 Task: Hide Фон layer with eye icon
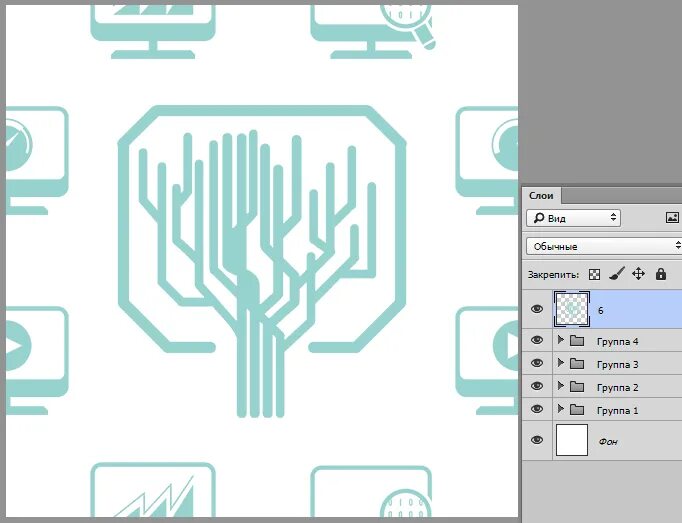[x=537, y=440]
